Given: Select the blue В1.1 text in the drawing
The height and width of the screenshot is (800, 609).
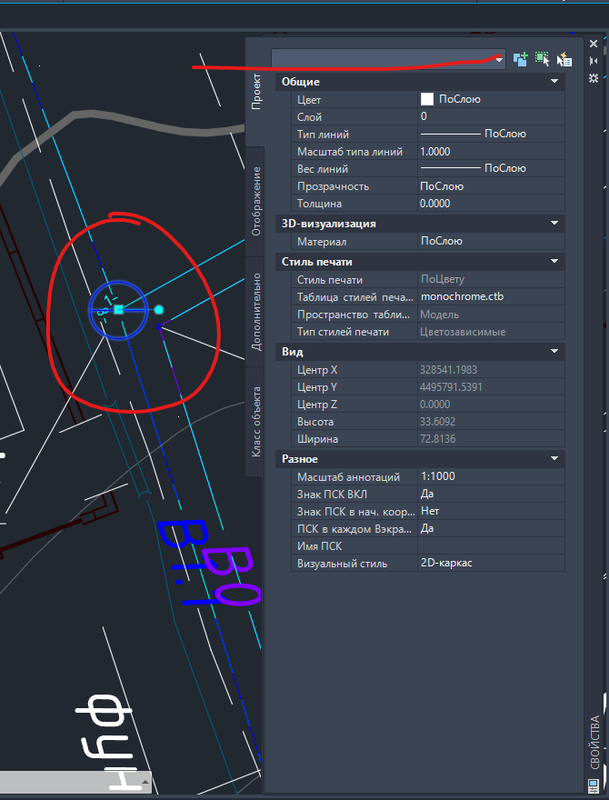Looking at the screenshot, I should point(189,561).
